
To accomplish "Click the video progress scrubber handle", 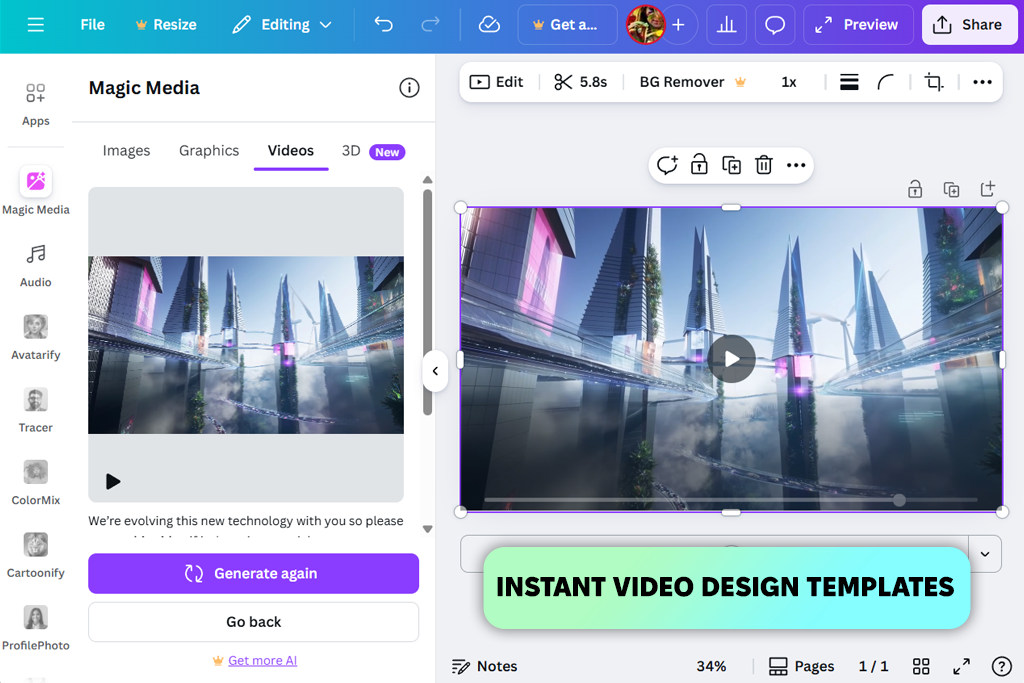I will tap(899, 500).
